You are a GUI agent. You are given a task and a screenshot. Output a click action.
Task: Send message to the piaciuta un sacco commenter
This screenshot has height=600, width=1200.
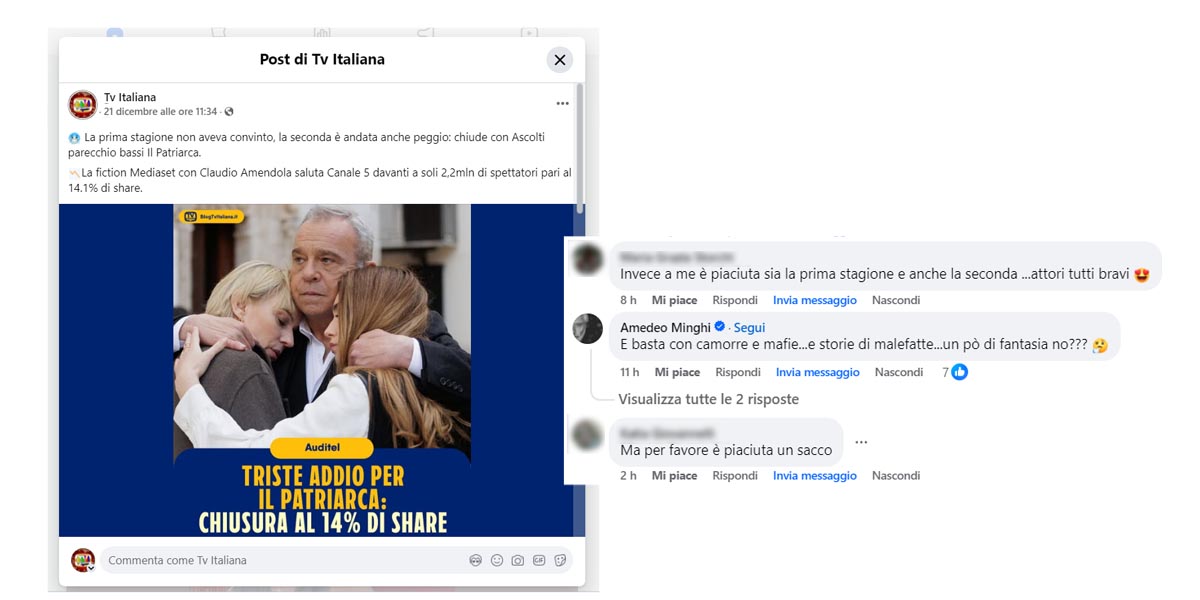coord(815,476)
